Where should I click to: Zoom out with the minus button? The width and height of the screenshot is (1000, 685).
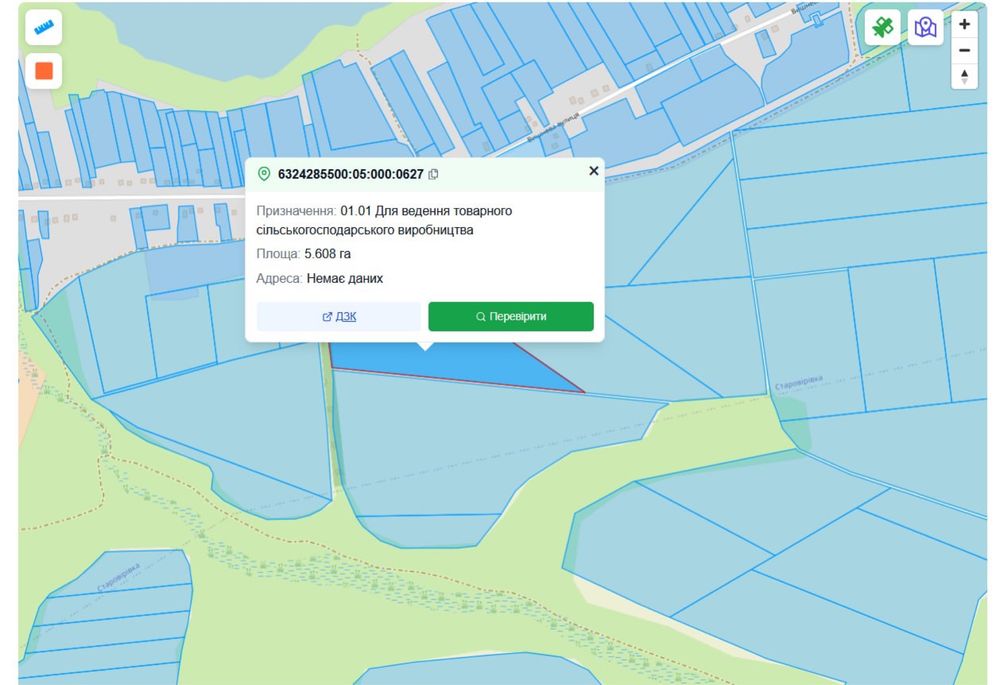(x=964, y=50)
